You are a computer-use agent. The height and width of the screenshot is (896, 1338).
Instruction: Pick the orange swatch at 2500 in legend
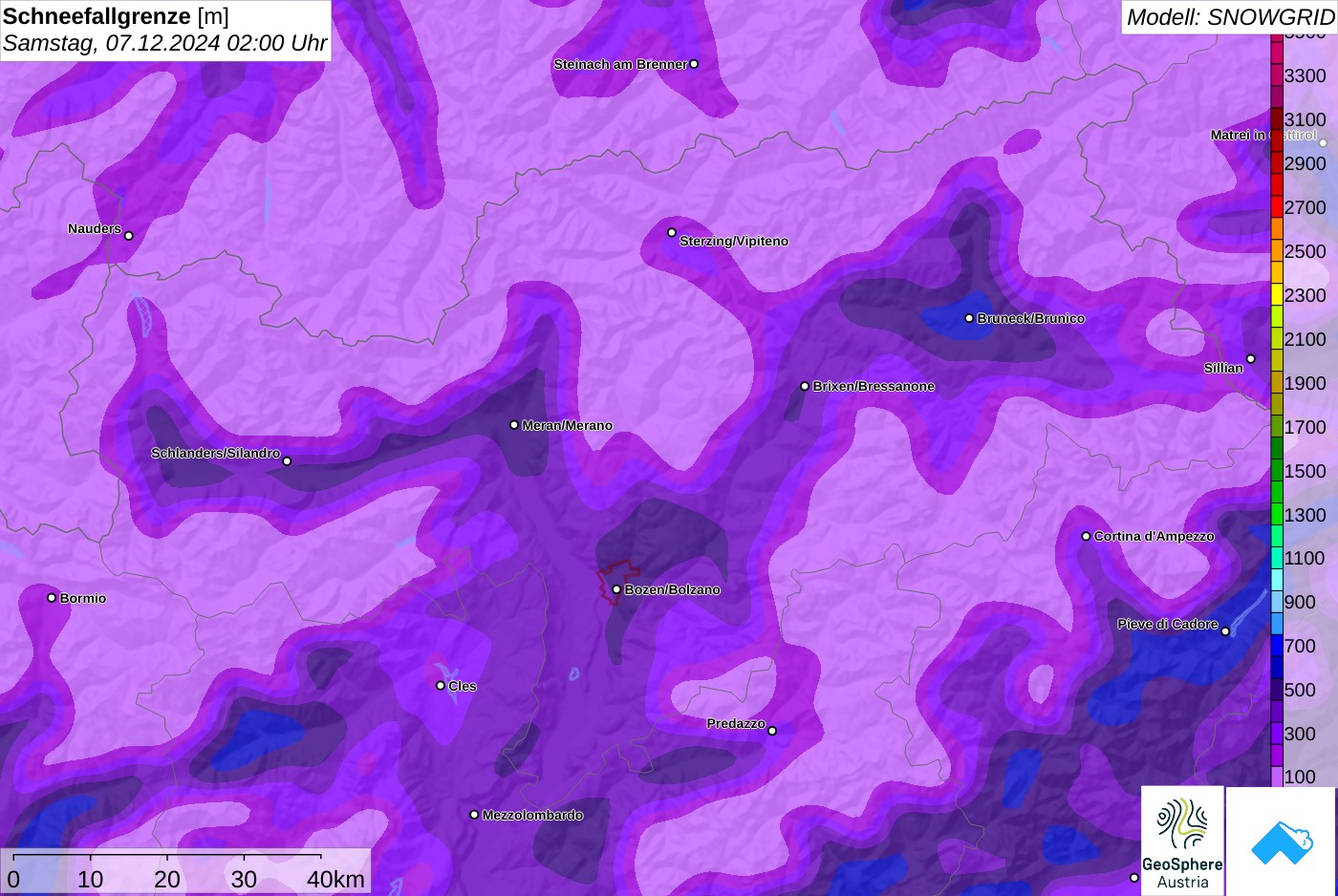pos(1277,251)
